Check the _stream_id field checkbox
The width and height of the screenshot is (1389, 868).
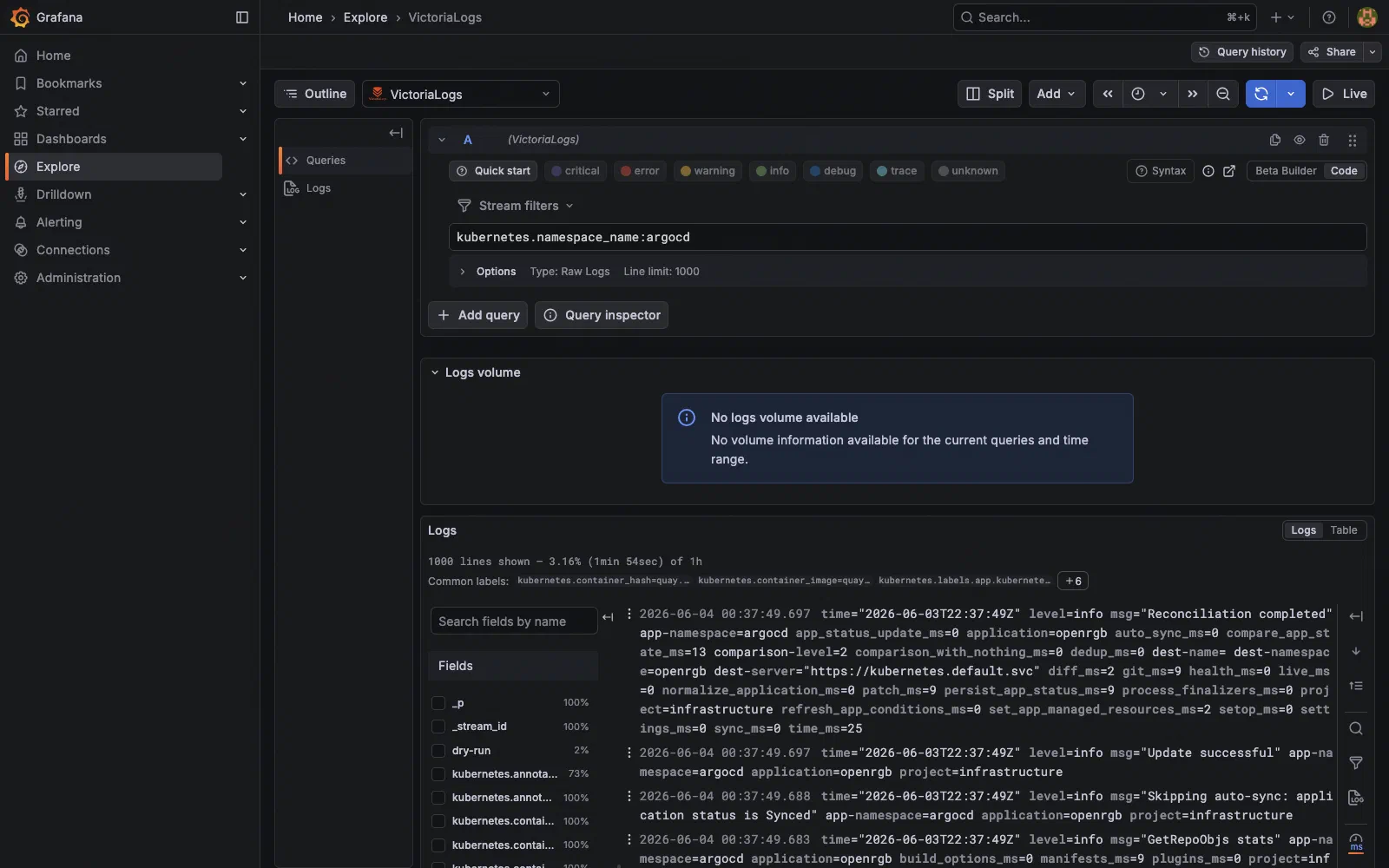pos(438,727)
